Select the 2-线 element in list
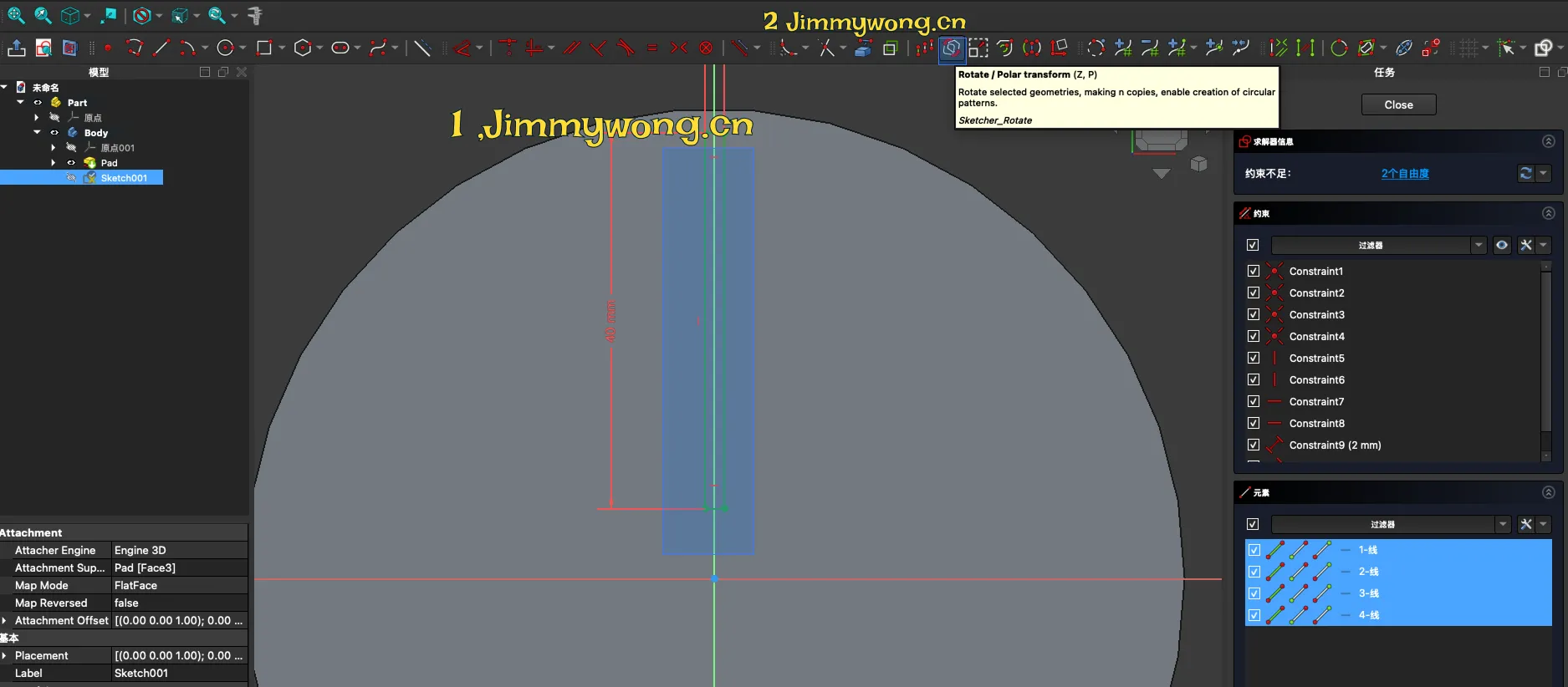1568x687 pixels. tap(1368, 572)
